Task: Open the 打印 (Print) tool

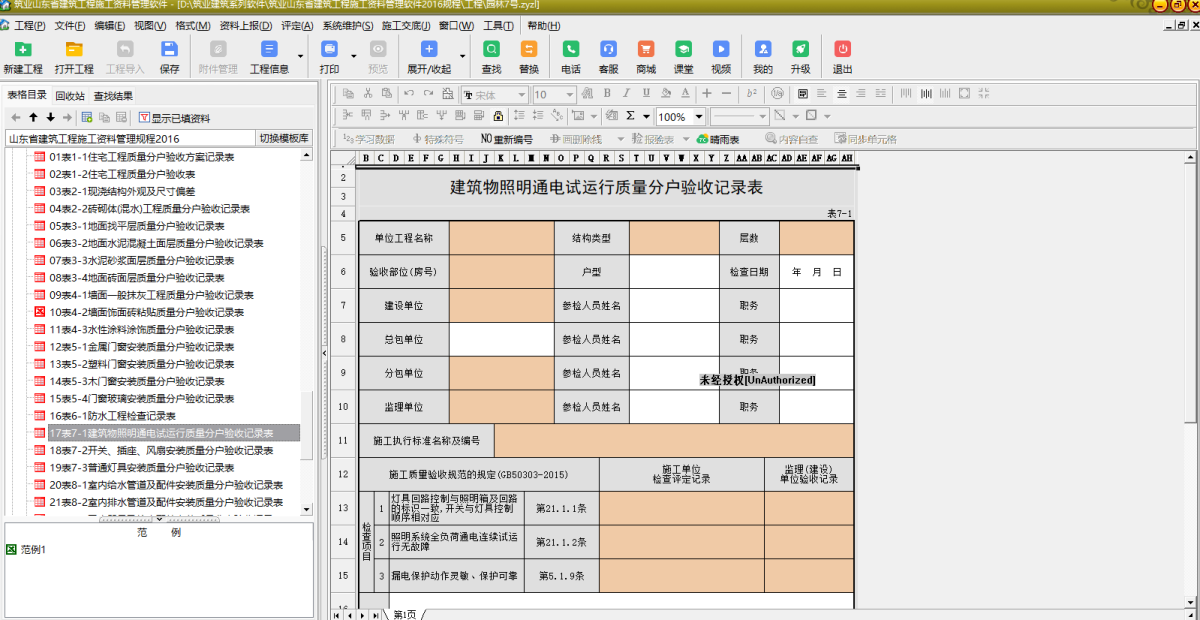Action: [x=330, y=57]
